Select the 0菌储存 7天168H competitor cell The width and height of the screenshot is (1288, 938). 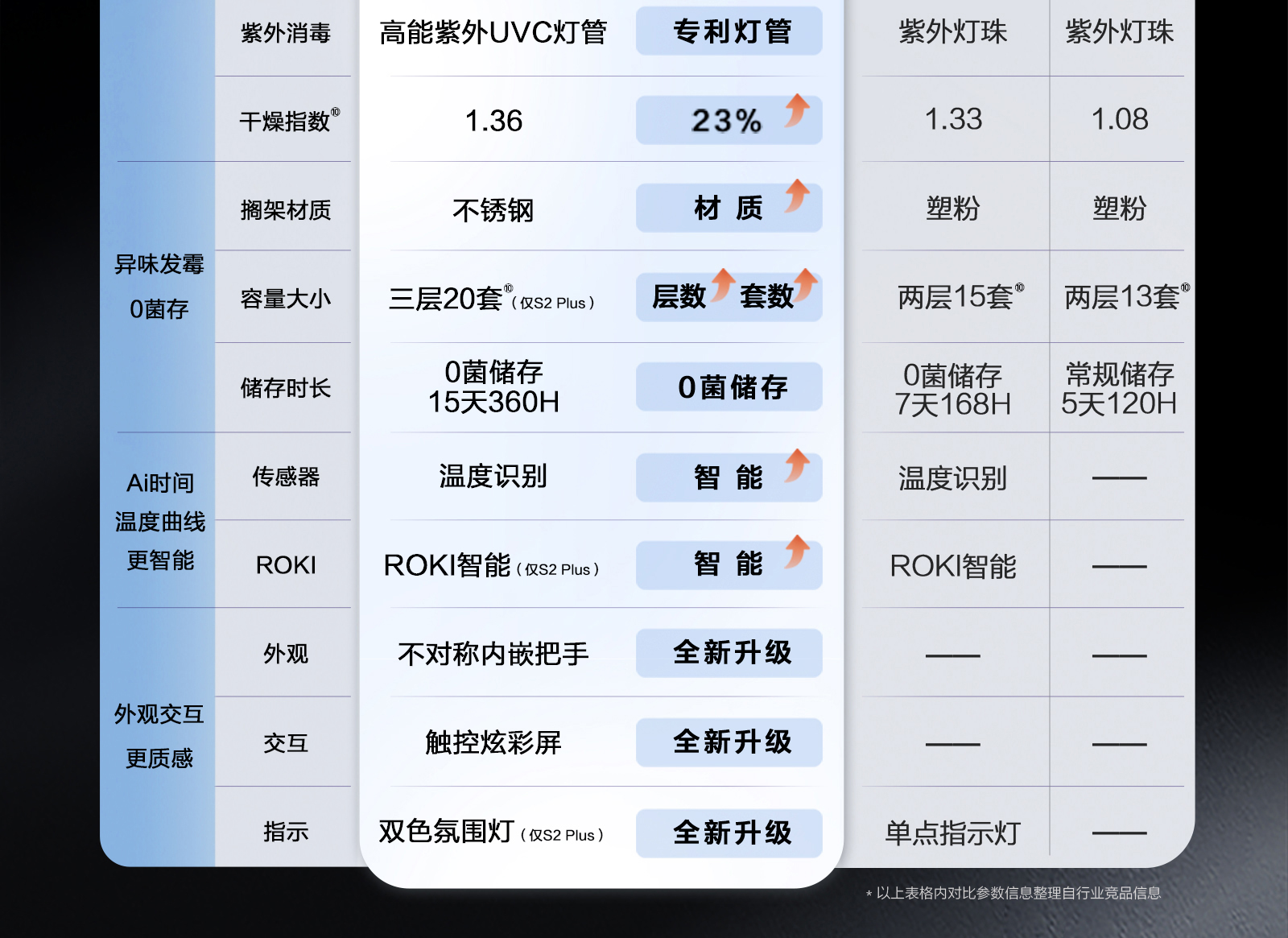(953, 390)
